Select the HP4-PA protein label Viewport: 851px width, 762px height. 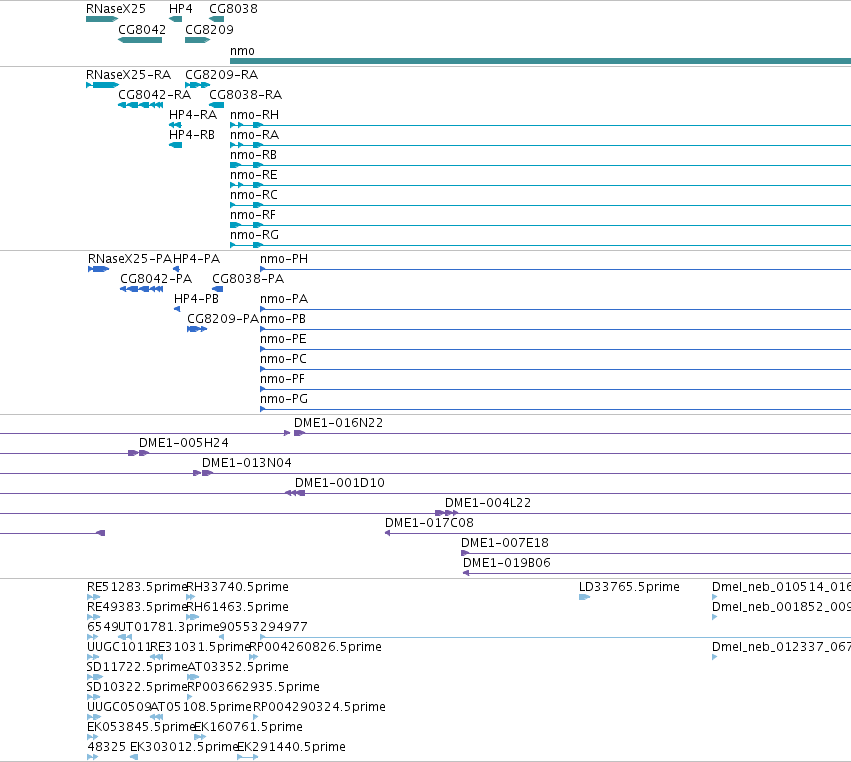(x=196, y=259)
